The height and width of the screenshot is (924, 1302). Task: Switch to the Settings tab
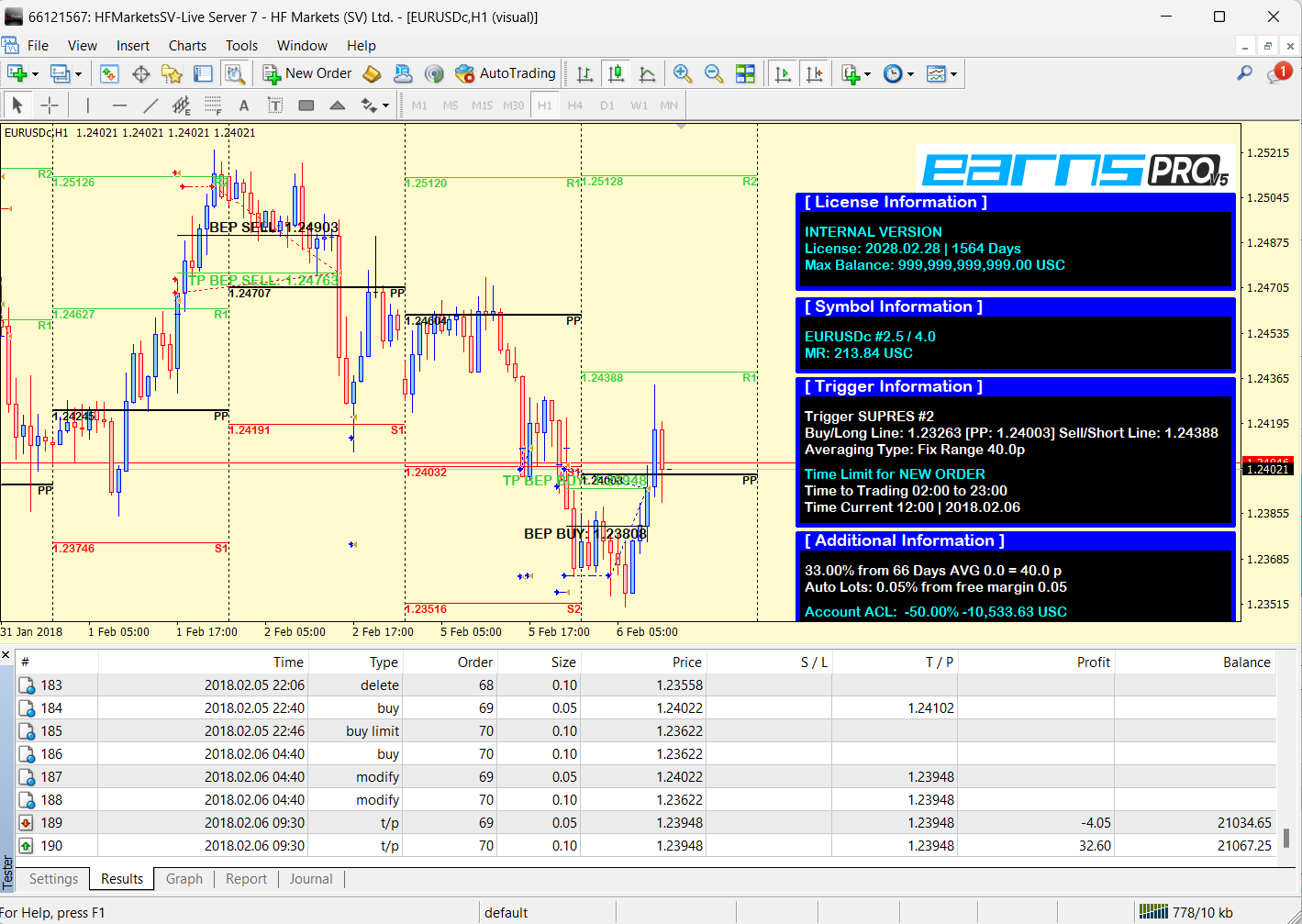(53, 879)
